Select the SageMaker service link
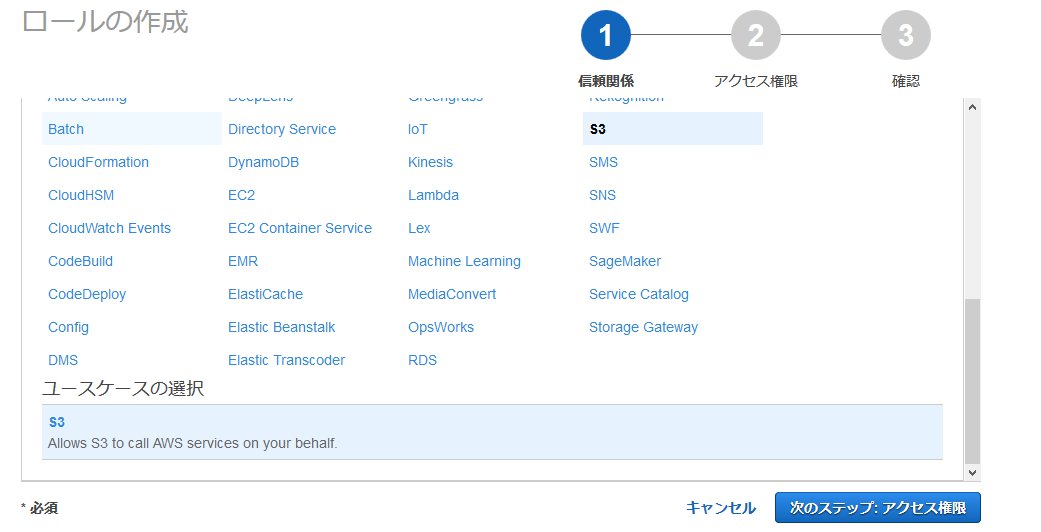Image resolution: width=1041 pixels, height=532 pixels. 624,261
